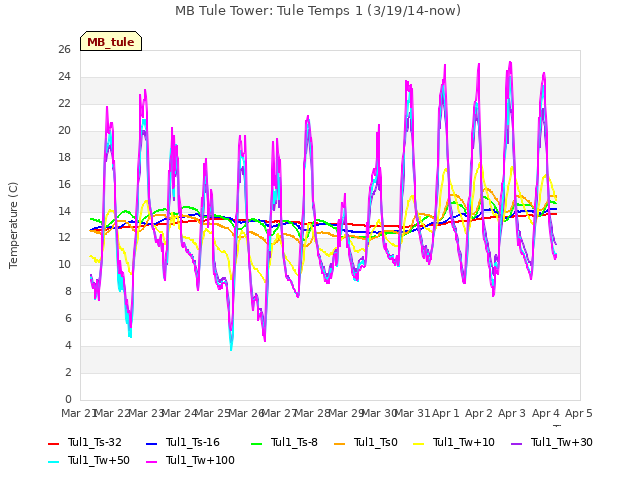Click the 20 y-axis tick label

click(x=64, y=131)
